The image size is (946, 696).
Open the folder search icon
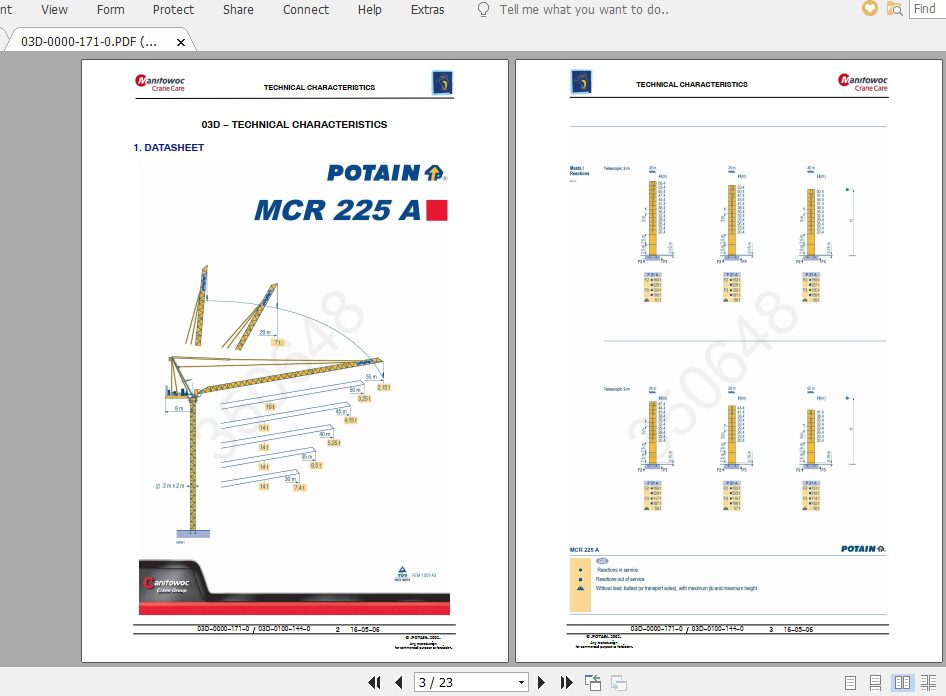coord(894,9)
